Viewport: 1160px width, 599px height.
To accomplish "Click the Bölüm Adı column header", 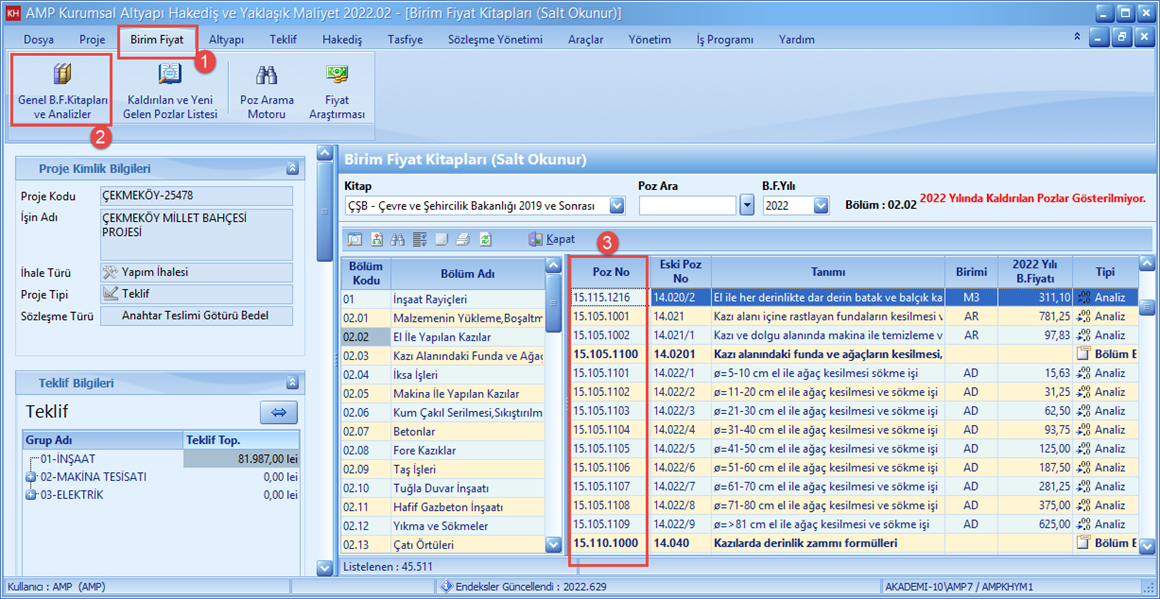I will coord(468,273).
